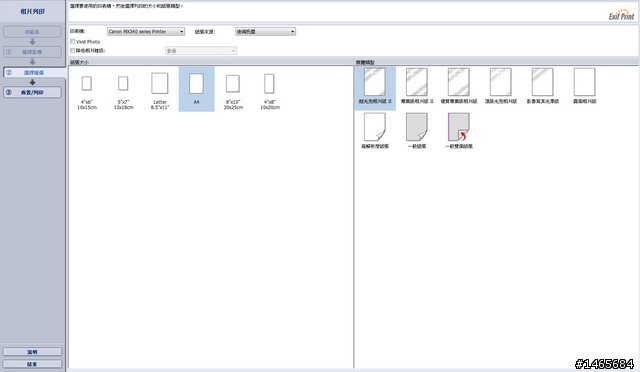Select the 4"x6" 10x15cm paper size
The height and width of the screenshot is (372, 640).
[87, 92]
